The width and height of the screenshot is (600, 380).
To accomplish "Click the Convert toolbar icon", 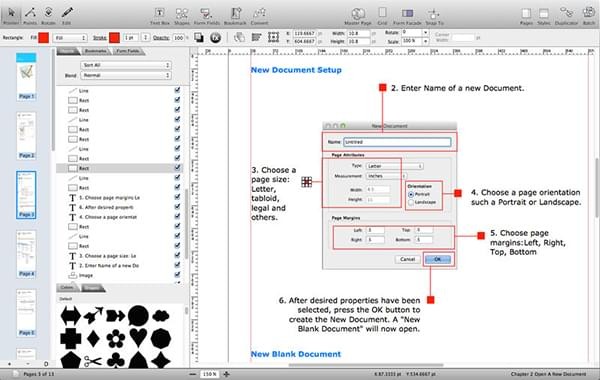I will coord(259,16).
